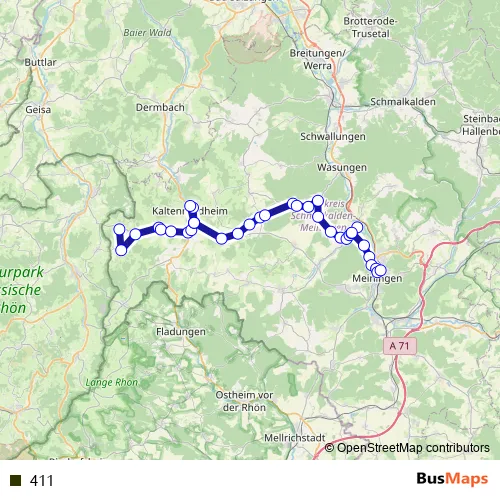
Task: Click the Meiningen city label
Action: click(x=377, y=278)
